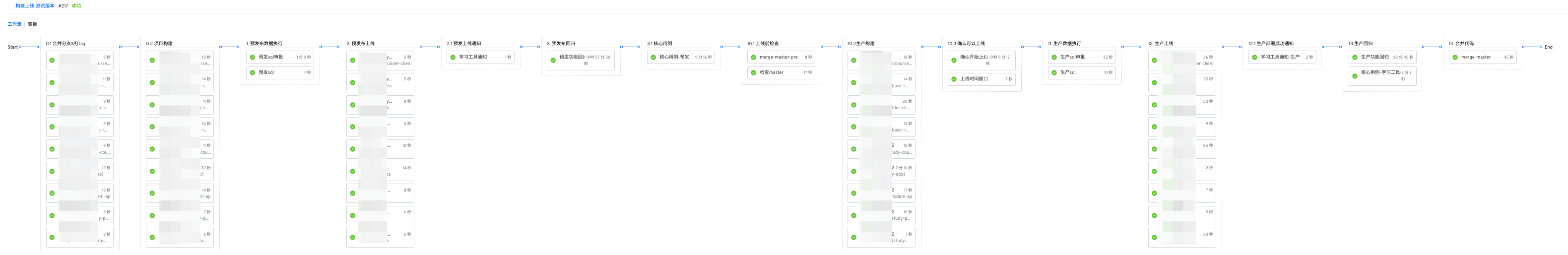Click check icon beside merge-master job

[1455, 57]
